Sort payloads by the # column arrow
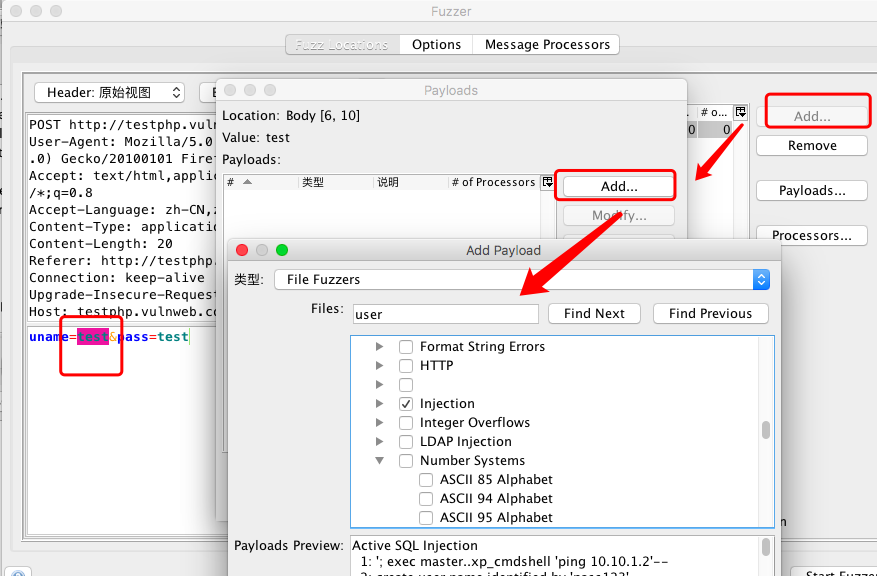Viewport: 877px width, 576px height. click(x=247, y=182)
